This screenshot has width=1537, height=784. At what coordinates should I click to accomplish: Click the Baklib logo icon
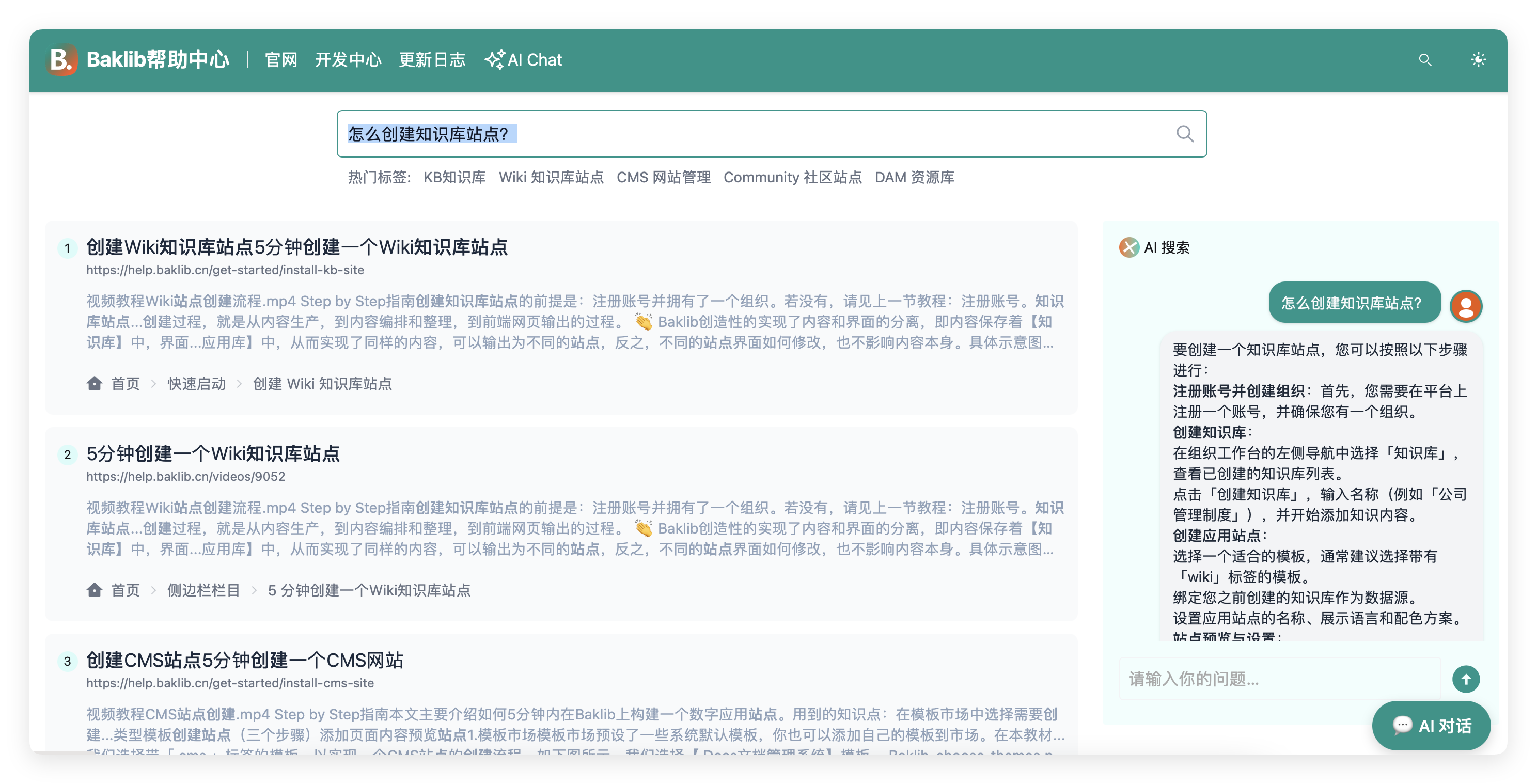(x=62, y=59)
